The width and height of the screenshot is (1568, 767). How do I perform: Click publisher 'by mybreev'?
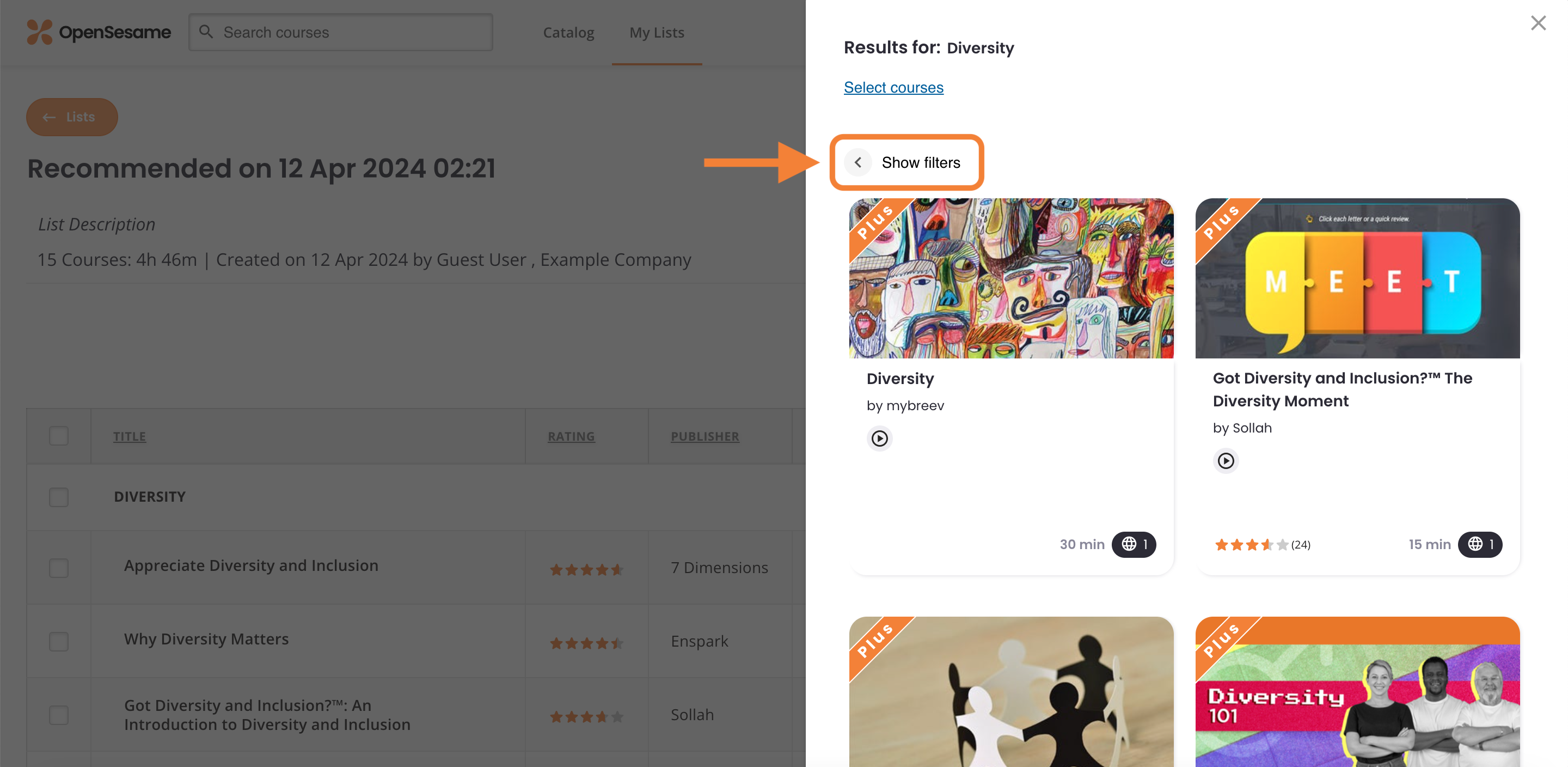905,406
